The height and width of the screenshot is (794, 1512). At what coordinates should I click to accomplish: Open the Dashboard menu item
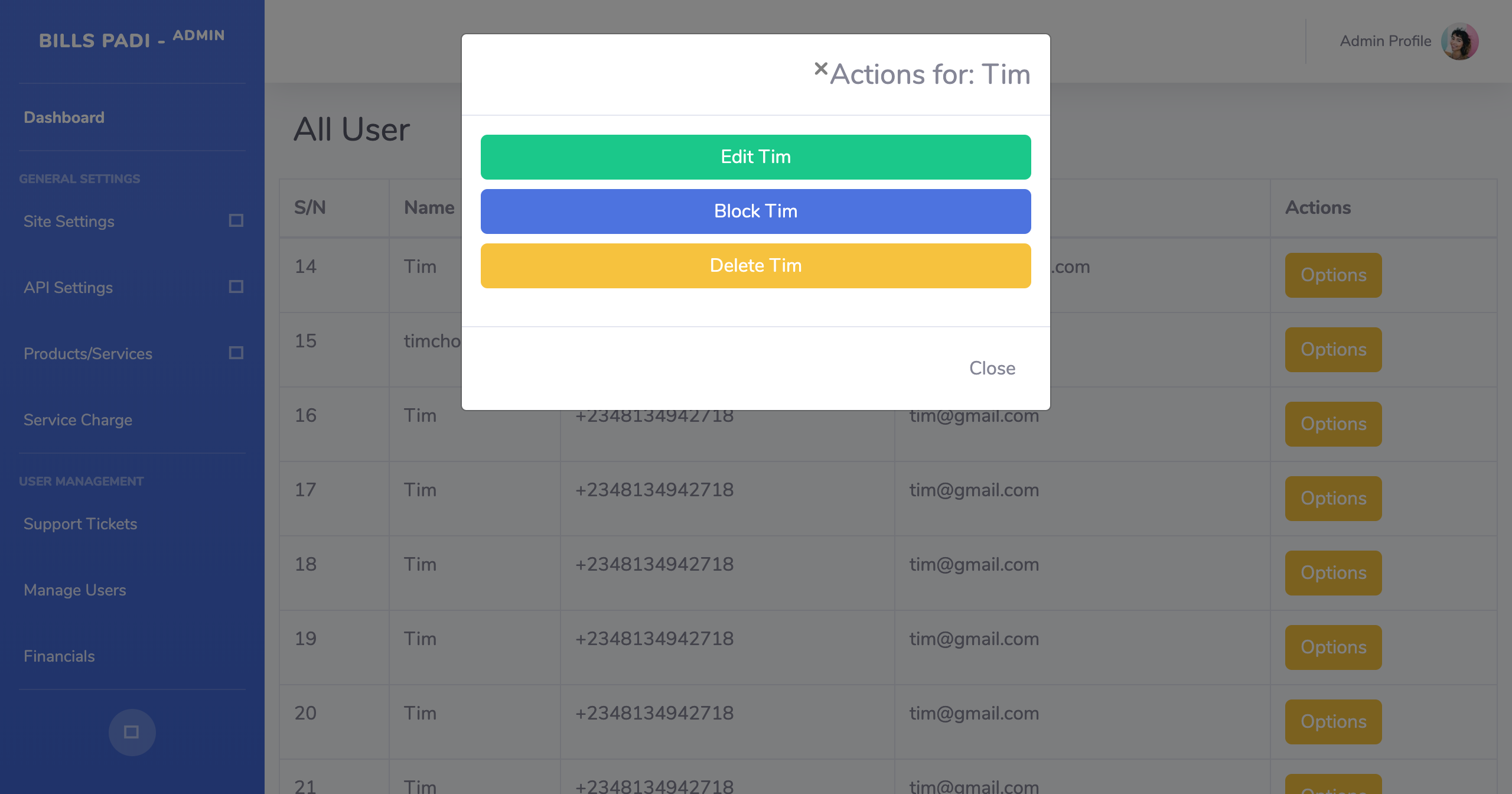click(x=64, y=117)
